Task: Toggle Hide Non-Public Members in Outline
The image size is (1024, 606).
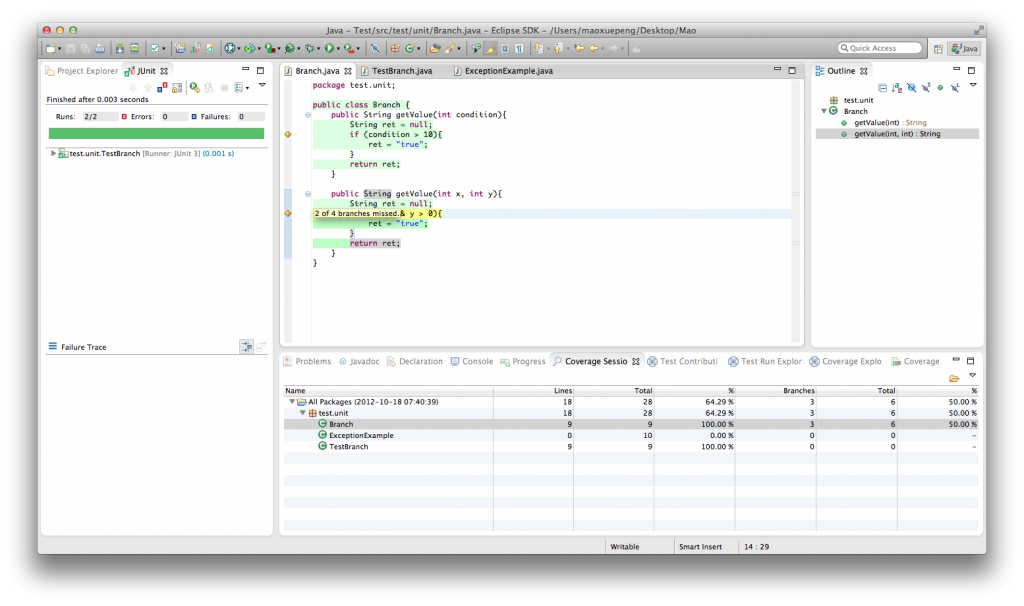Action: click(940, 88)
